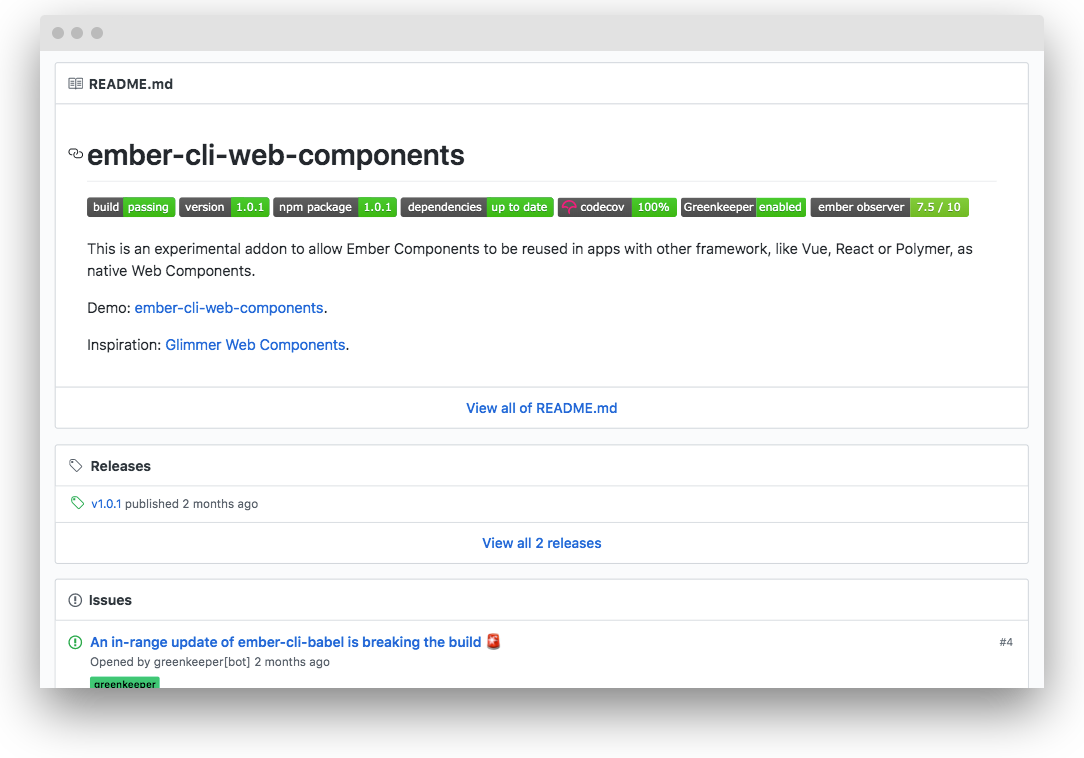Open the version 1.0.1 badge

(224, 207)
